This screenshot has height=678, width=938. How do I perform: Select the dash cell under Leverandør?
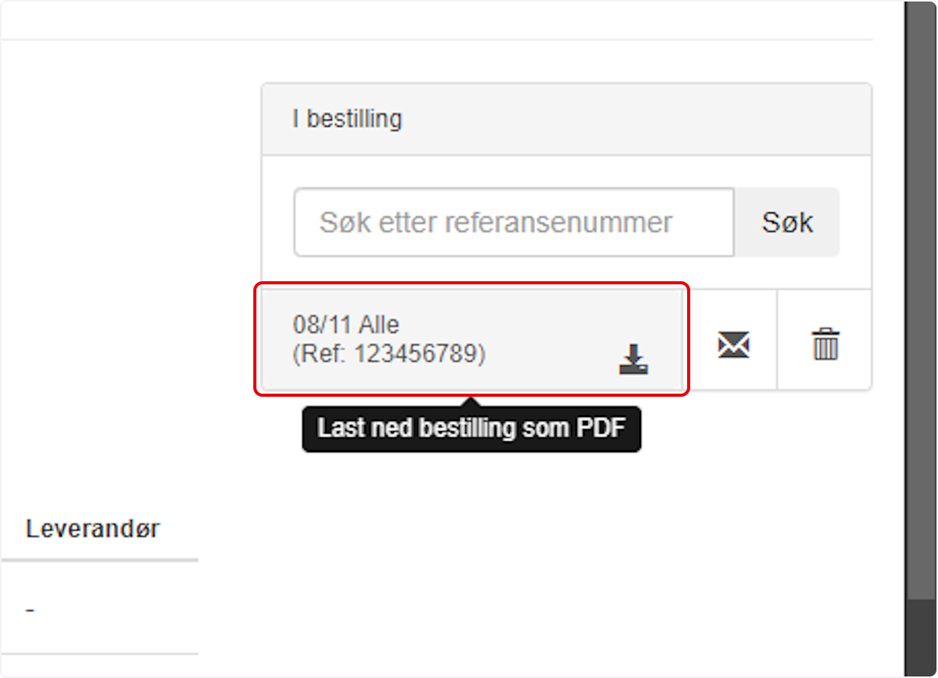[30, 610]
